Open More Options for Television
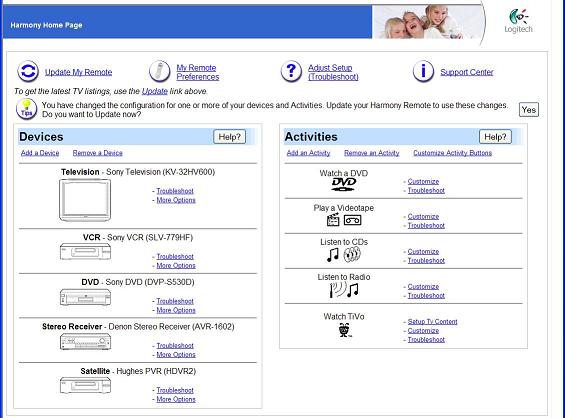 [176, 200]
